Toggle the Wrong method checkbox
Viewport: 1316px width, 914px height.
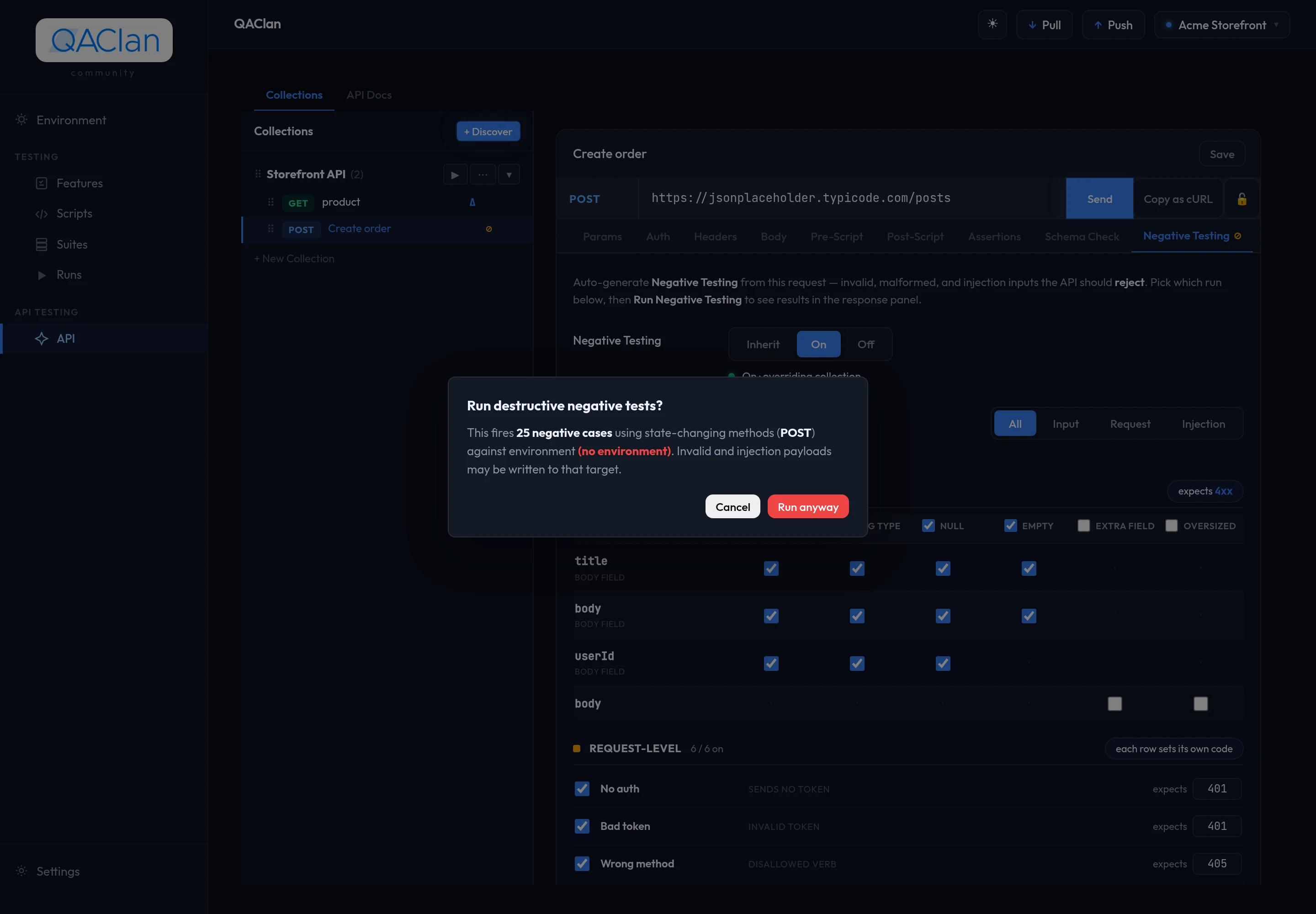pyautogui.click(x=582, y=864)
